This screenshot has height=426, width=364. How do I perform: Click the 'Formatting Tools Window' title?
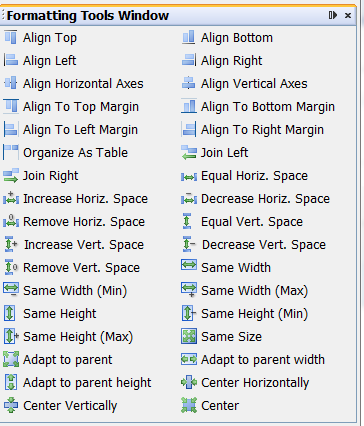88,16
